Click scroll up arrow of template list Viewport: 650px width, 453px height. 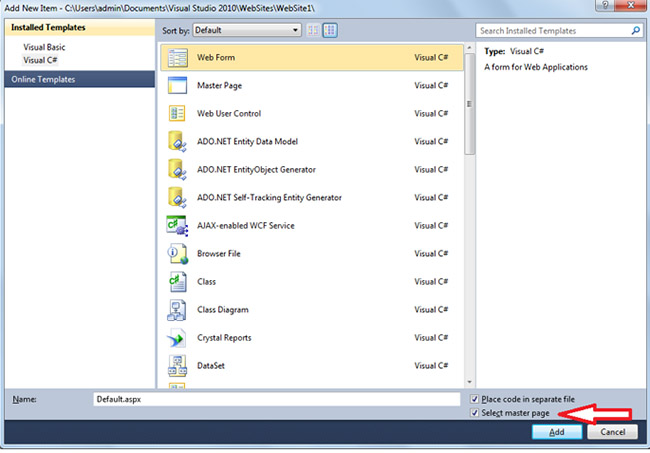[469, 48]
